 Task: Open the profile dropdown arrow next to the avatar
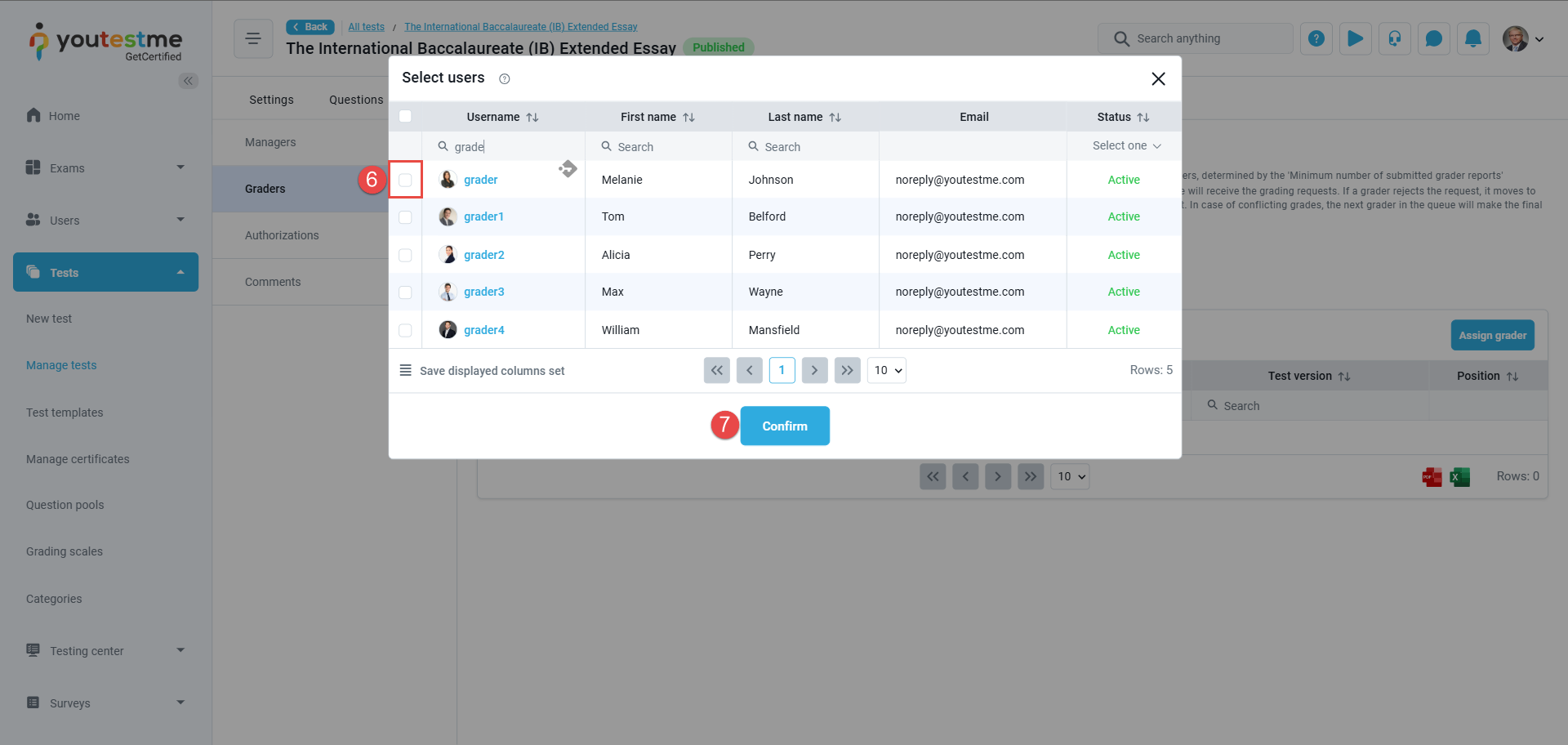pos(1539,39)
